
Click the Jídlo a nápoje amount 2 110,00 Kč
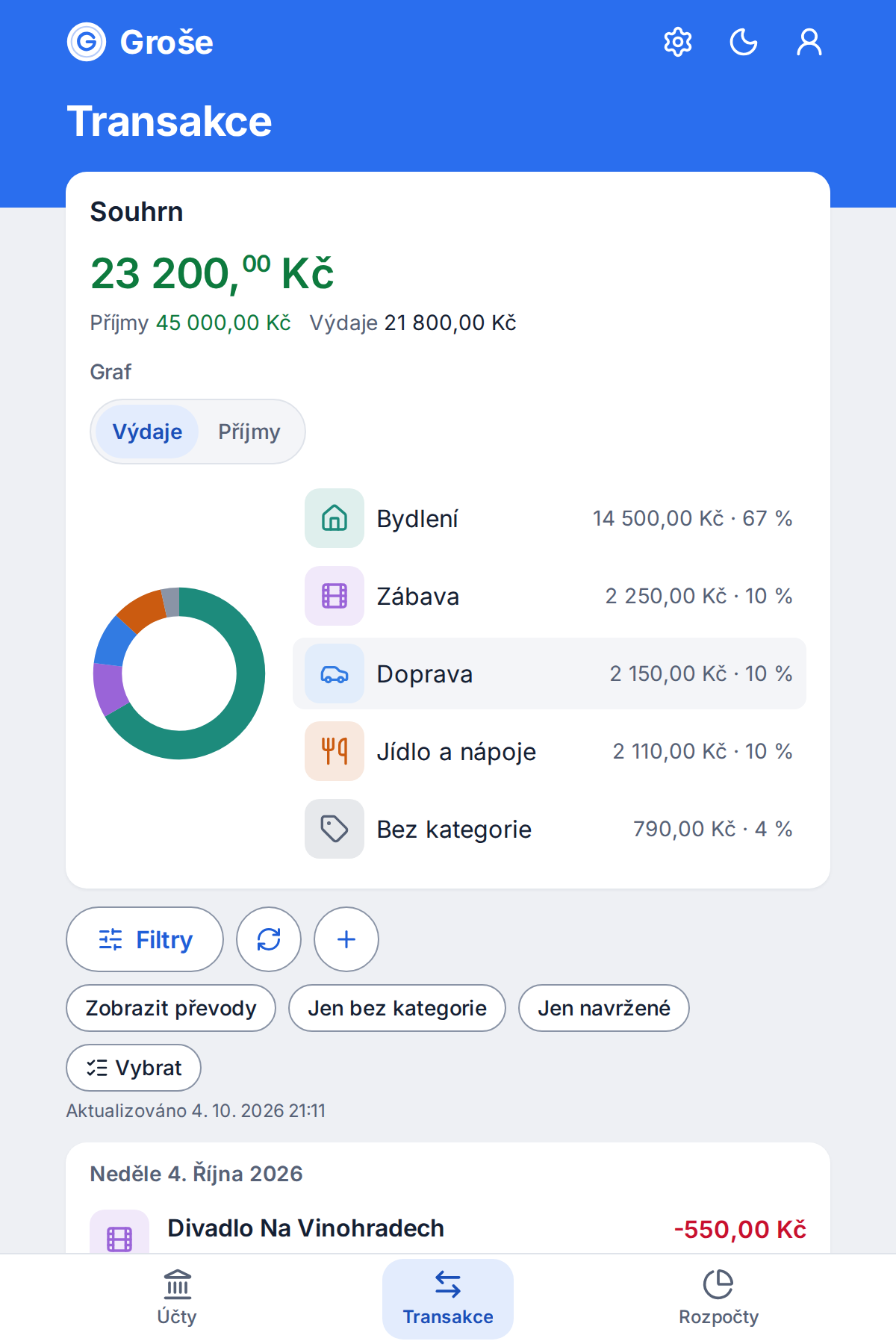pyautogui.click(x=670, y=751)
